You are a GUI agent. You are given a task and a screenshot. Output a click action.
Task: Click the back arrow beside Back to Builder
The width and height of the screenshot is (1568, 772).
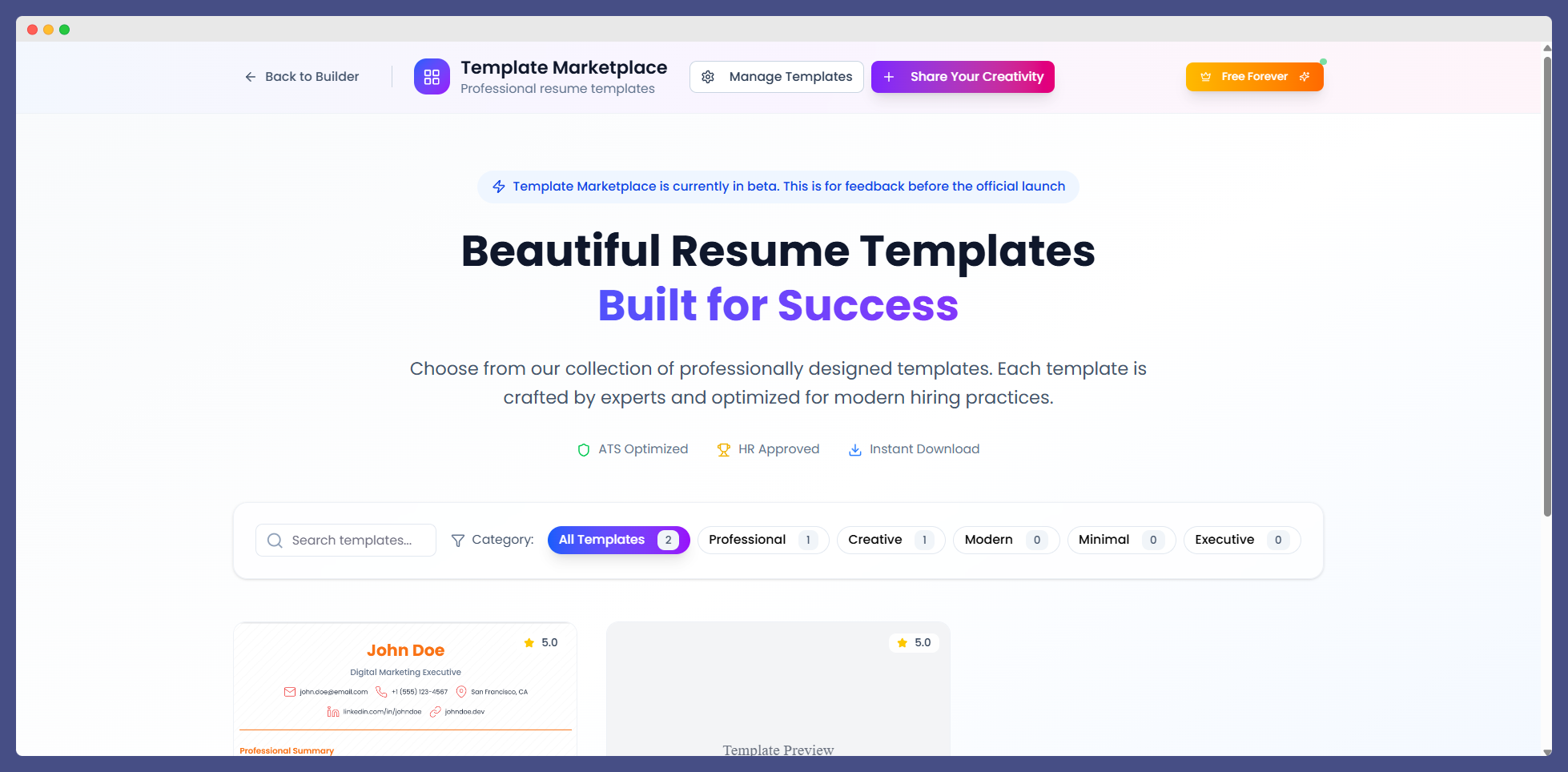click(249, 76)
